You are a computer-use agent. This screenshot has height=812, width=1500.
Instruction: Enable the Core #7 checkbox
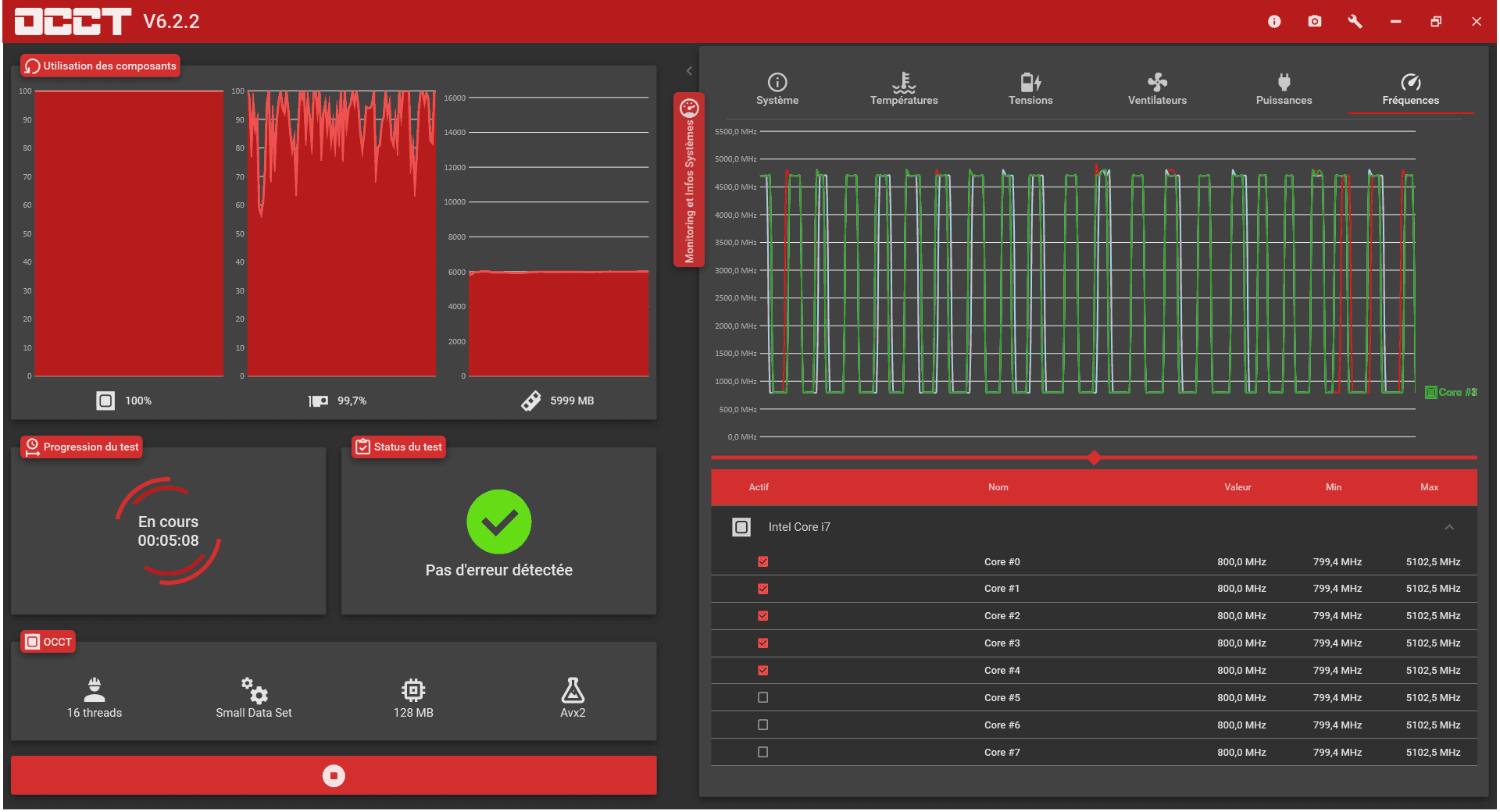pyautogui.click(x=763, y=753)
